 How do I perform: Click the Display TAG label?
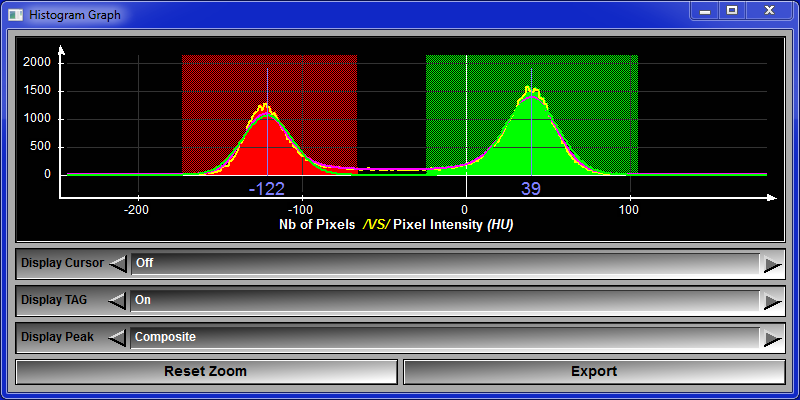(54, 300)
